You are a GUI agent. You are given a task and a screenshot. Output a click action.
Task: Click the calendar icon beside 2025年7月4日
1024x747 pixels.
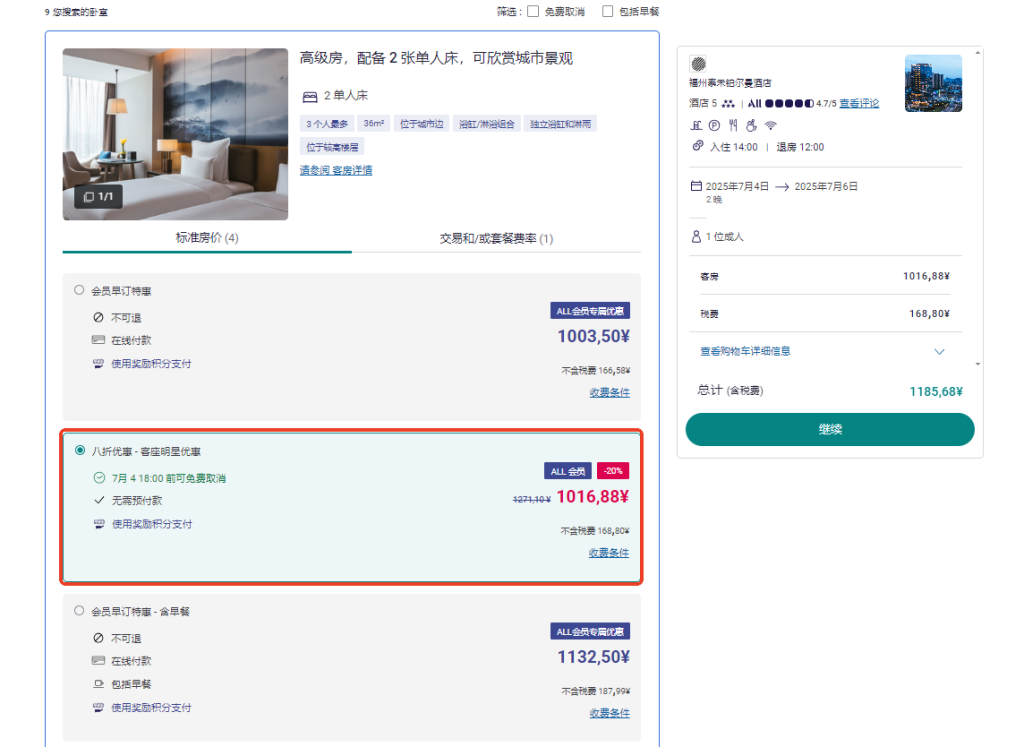coord(696,186)
